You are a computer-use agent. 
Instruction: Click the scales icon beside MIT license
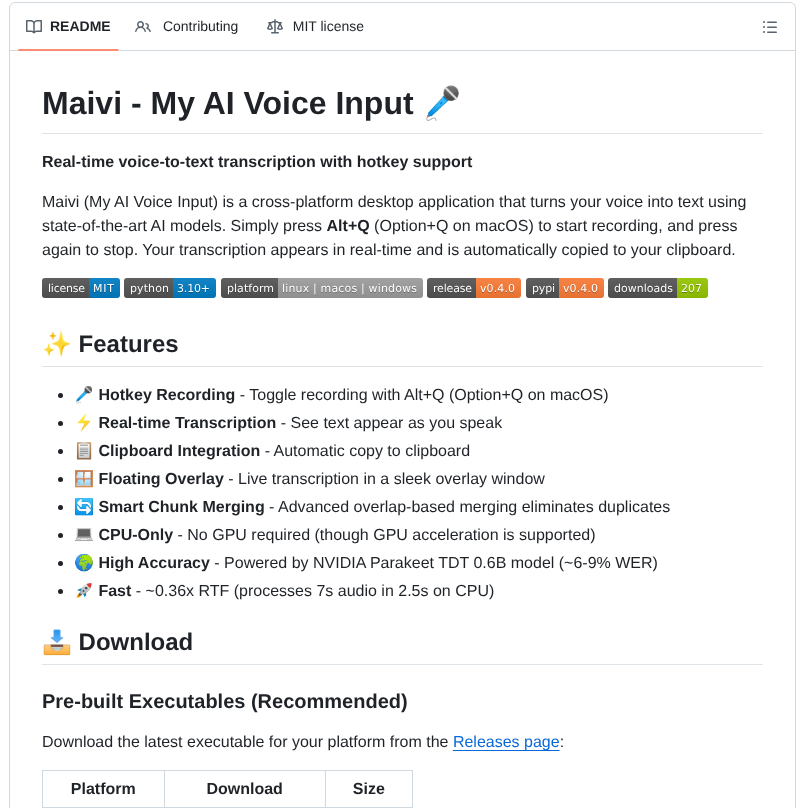[x=274, y=27]
